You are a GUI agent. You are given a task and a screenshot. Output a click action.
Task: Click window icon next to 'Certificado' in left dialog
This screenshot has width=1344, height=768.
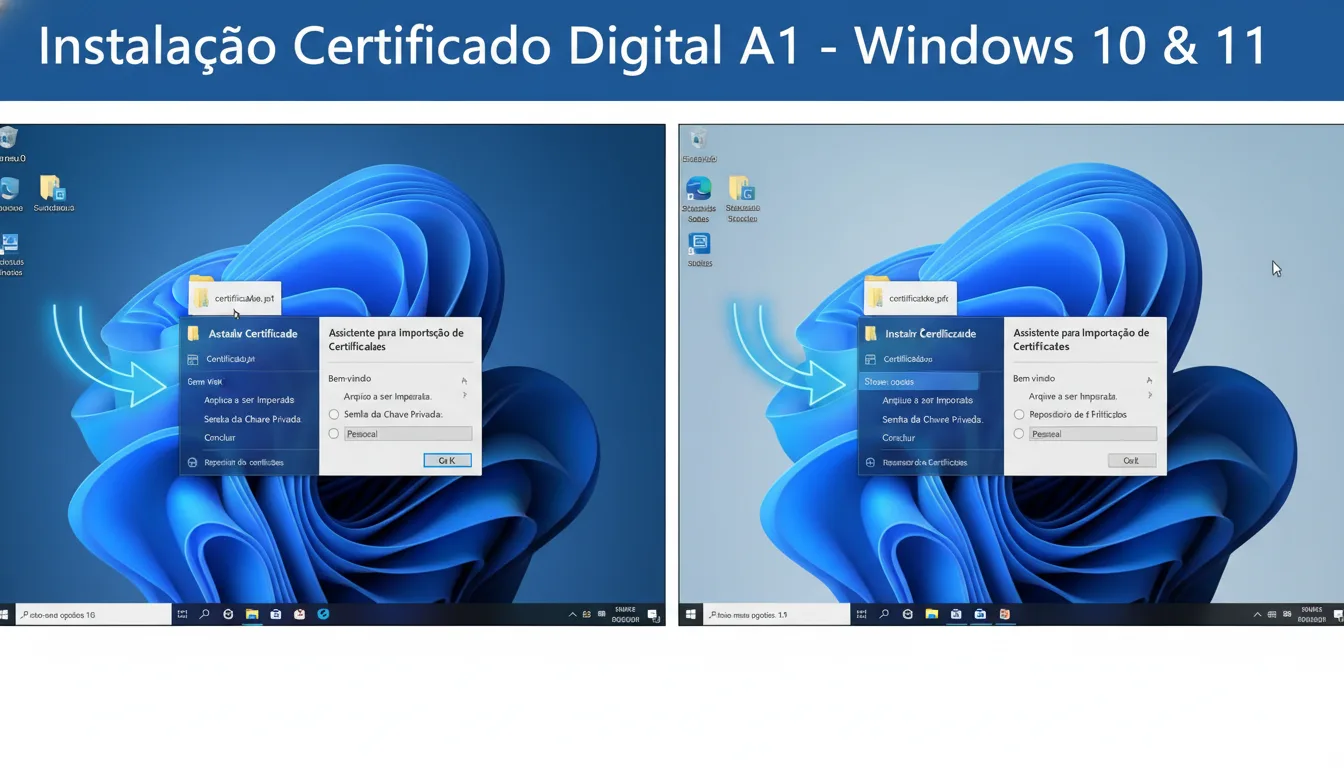[193, 359]
